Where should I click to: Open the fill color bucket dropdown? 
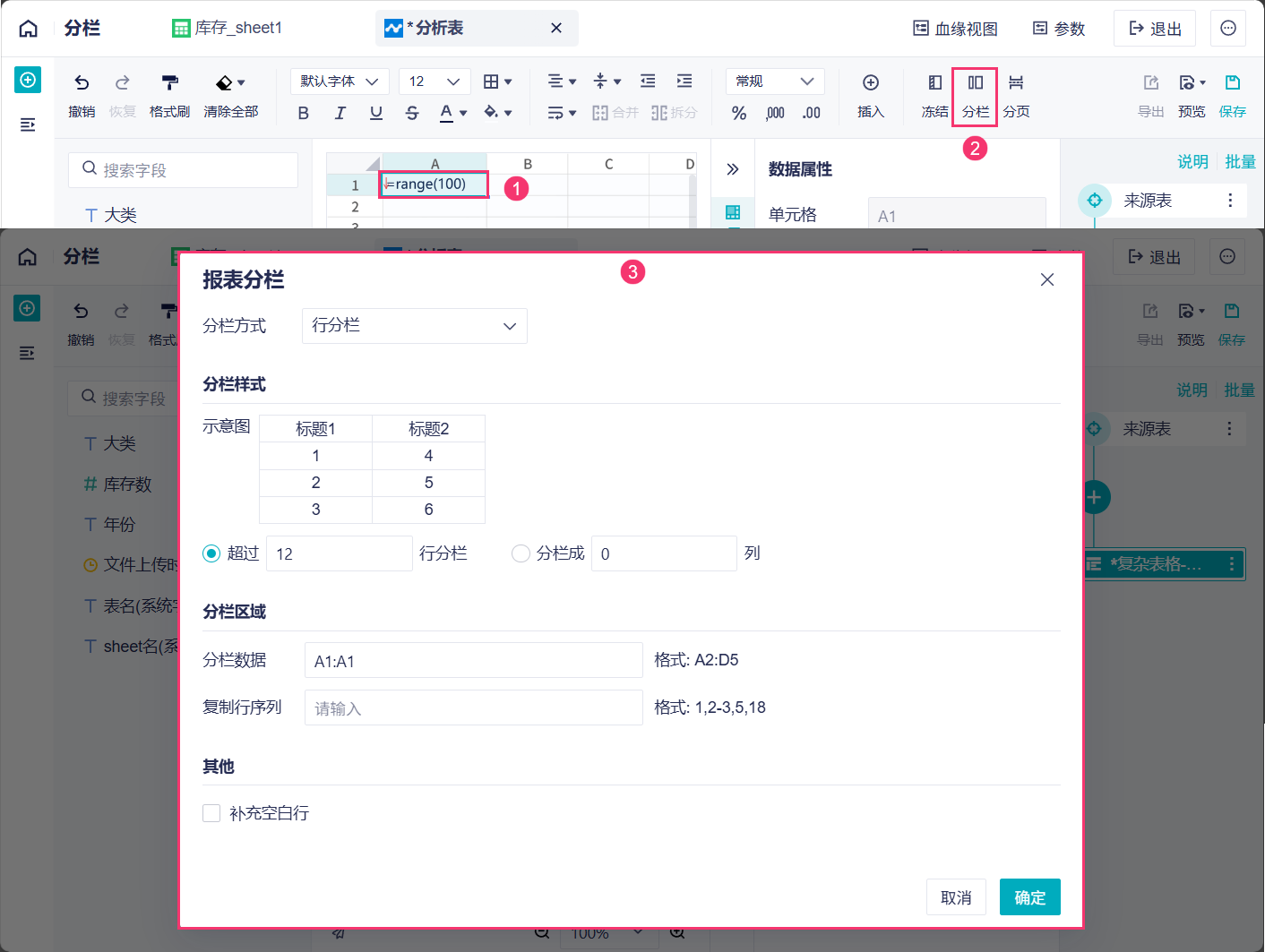497,113
